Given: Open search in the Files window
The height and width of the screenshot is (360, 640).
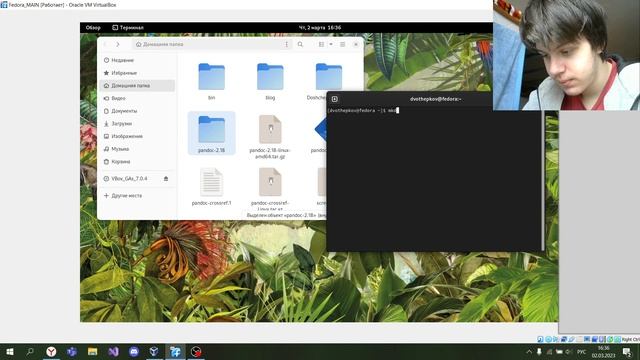Looking at the screenshot, I should (x=300, y=44).
